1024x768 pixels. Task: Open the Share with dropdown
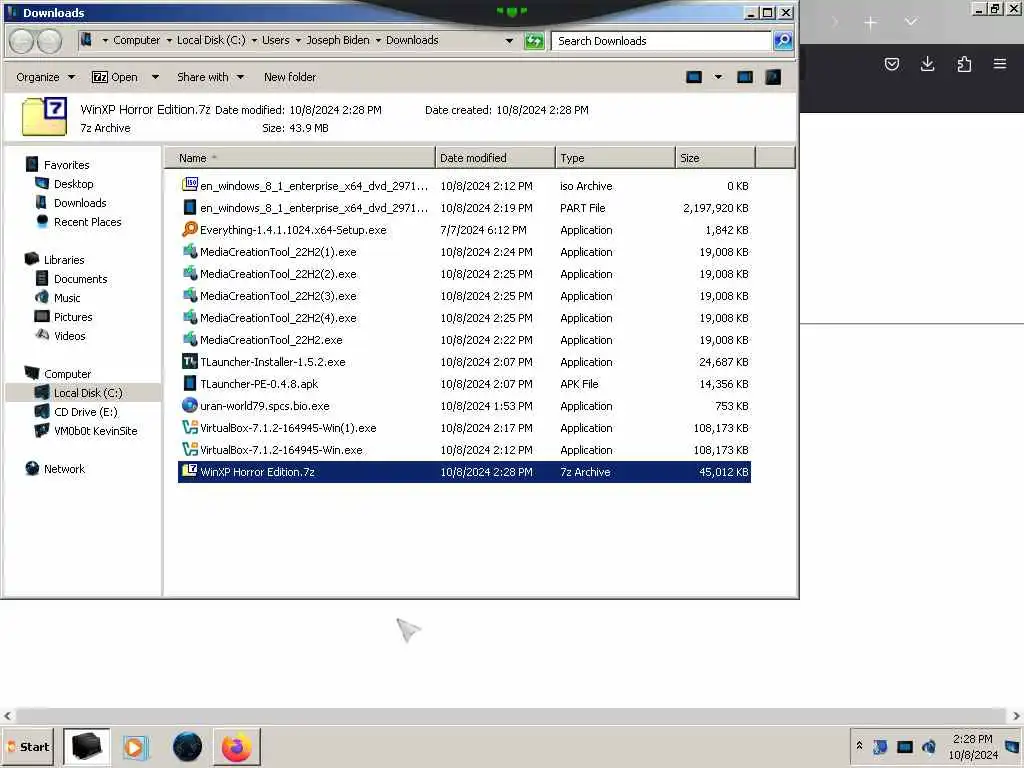[x=210, y=77]
